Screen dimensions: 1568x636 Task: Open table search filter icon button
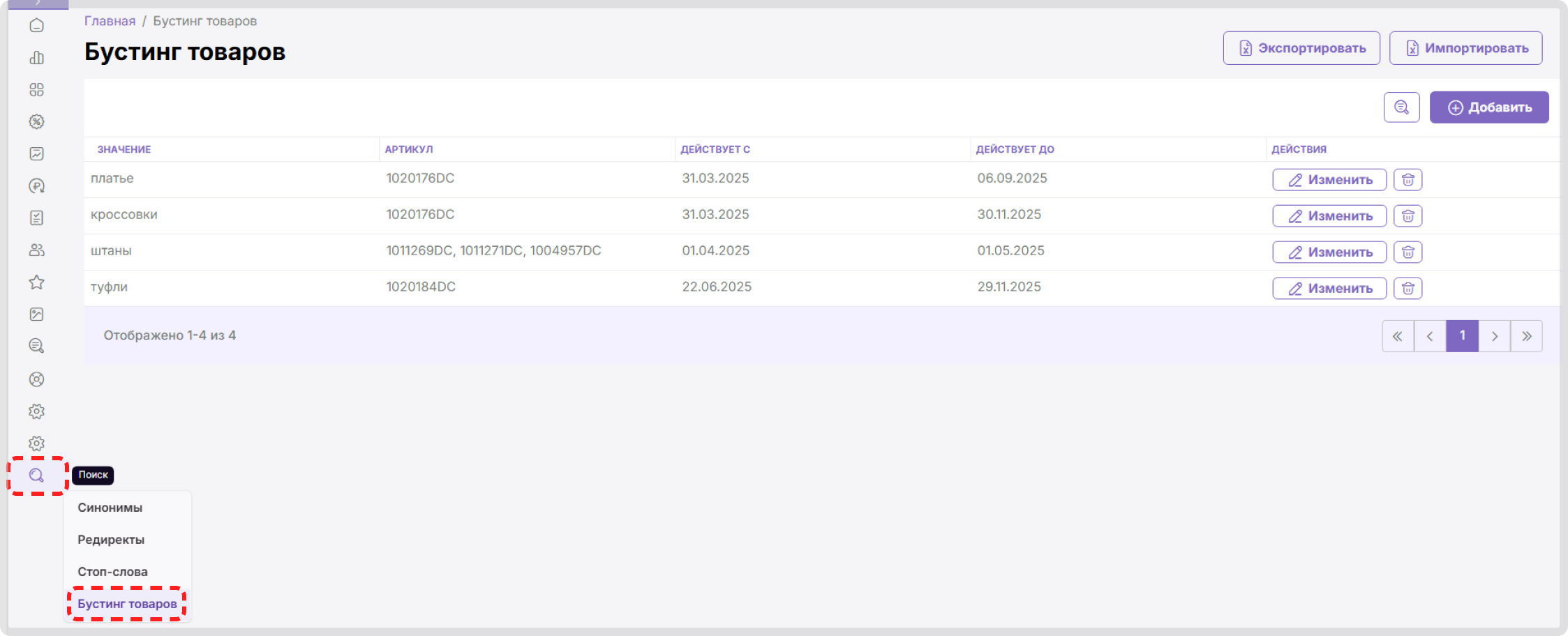1401,107
